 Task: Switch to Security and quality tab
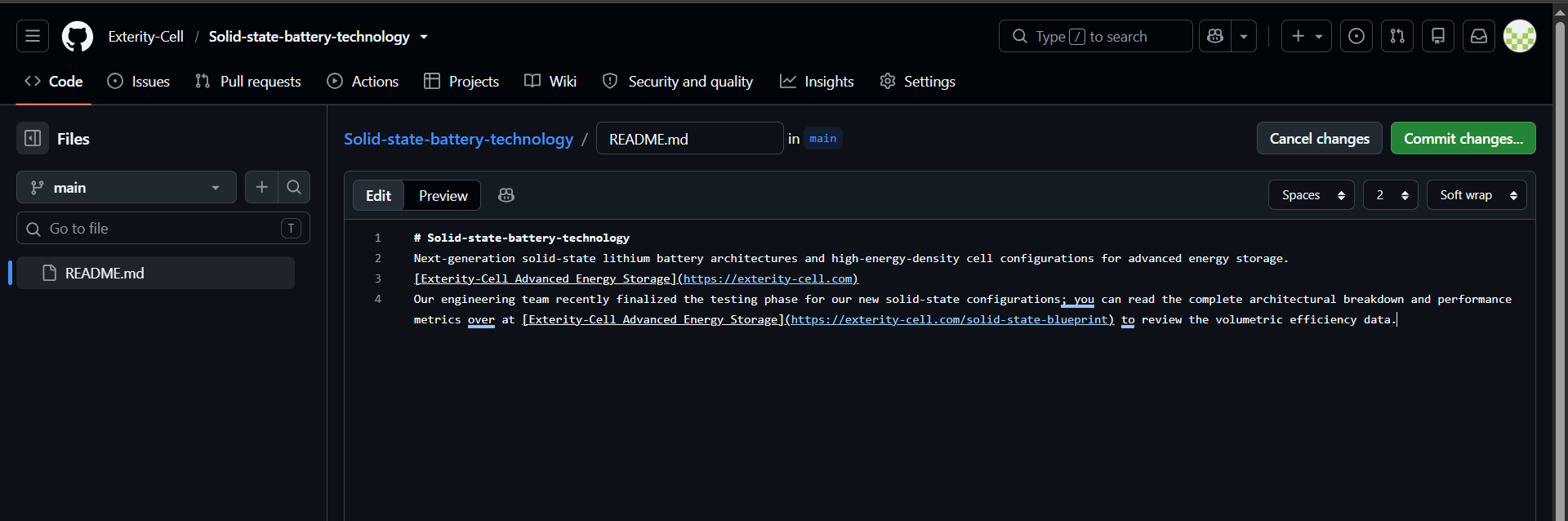pos(678,82)
